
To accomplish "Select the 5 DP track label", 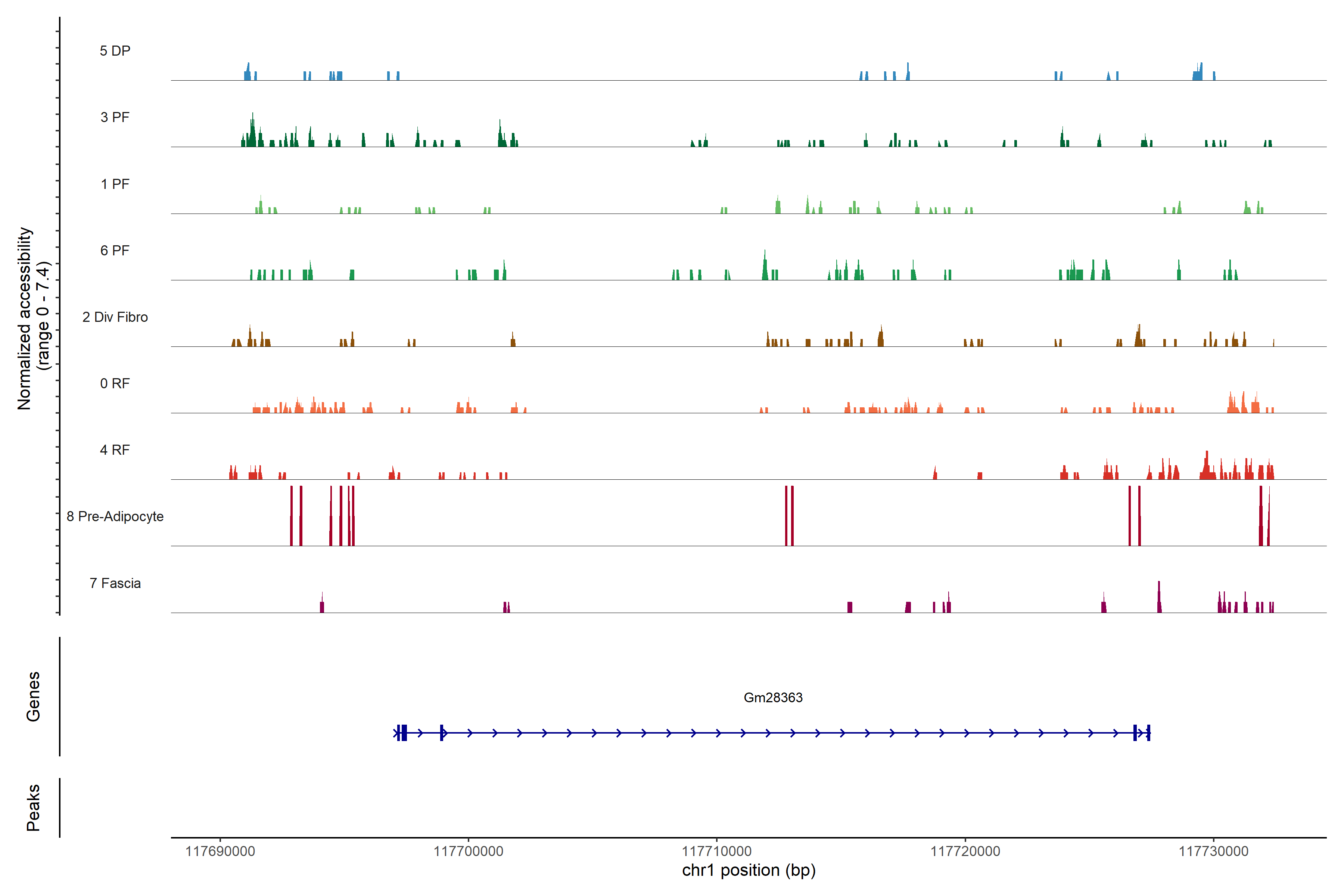I will 115,51.
